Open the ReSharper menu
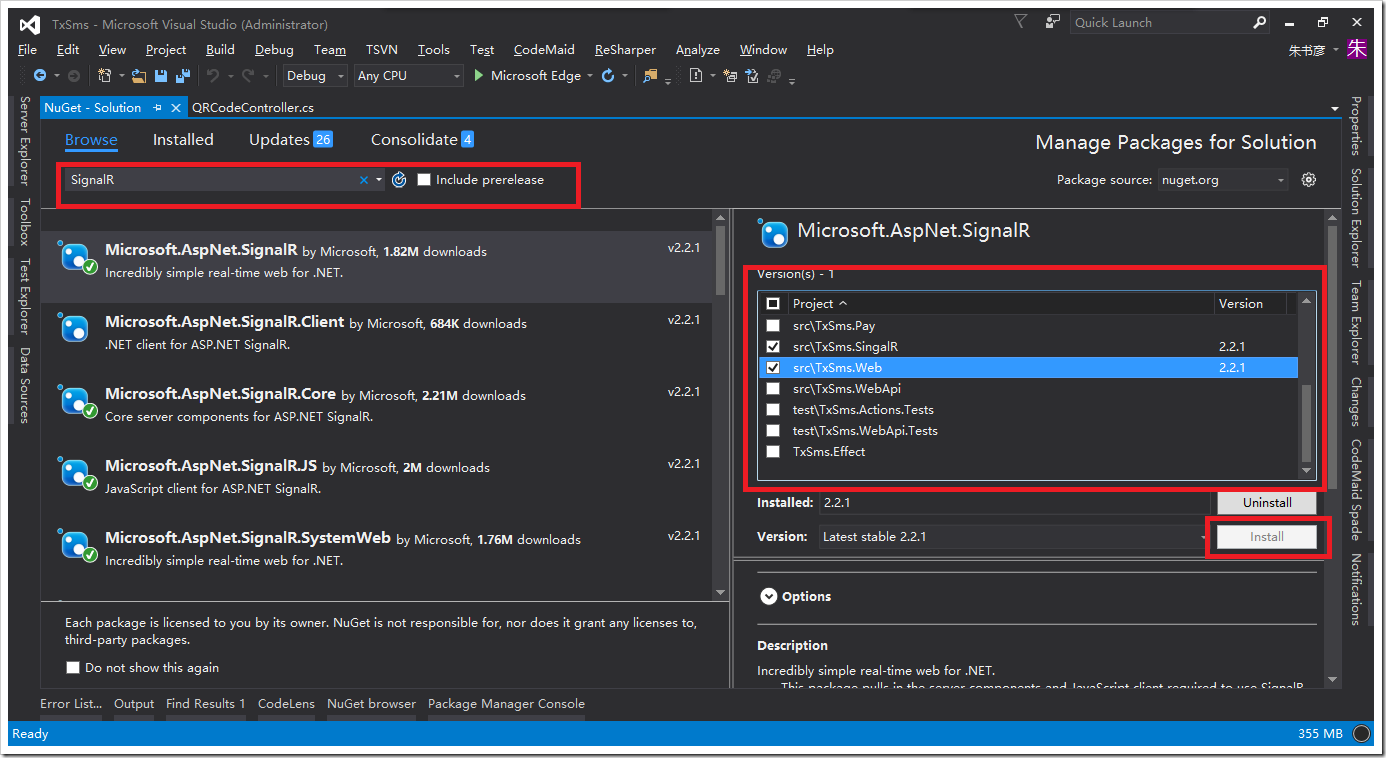The height and width of the screenshot is (758, 1386). pyautogui.click(x=625, y=50)
